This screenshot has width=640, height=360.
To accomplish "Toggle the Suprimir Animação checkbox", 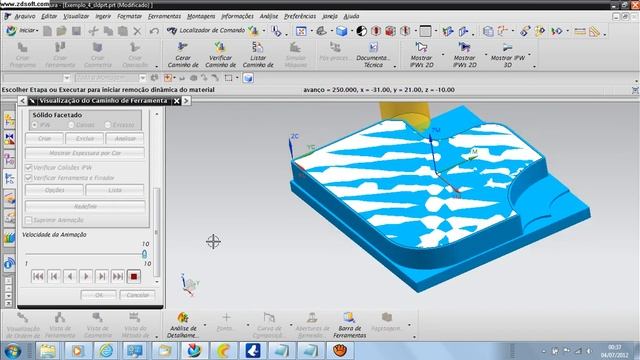I will (29, 220).
